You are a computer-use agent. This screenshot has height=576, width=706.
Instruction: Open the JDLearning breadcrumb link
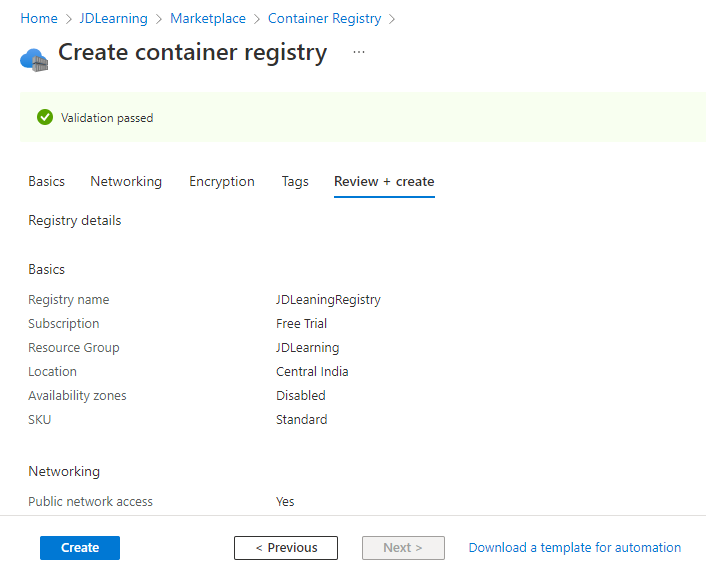coord(113,18)
